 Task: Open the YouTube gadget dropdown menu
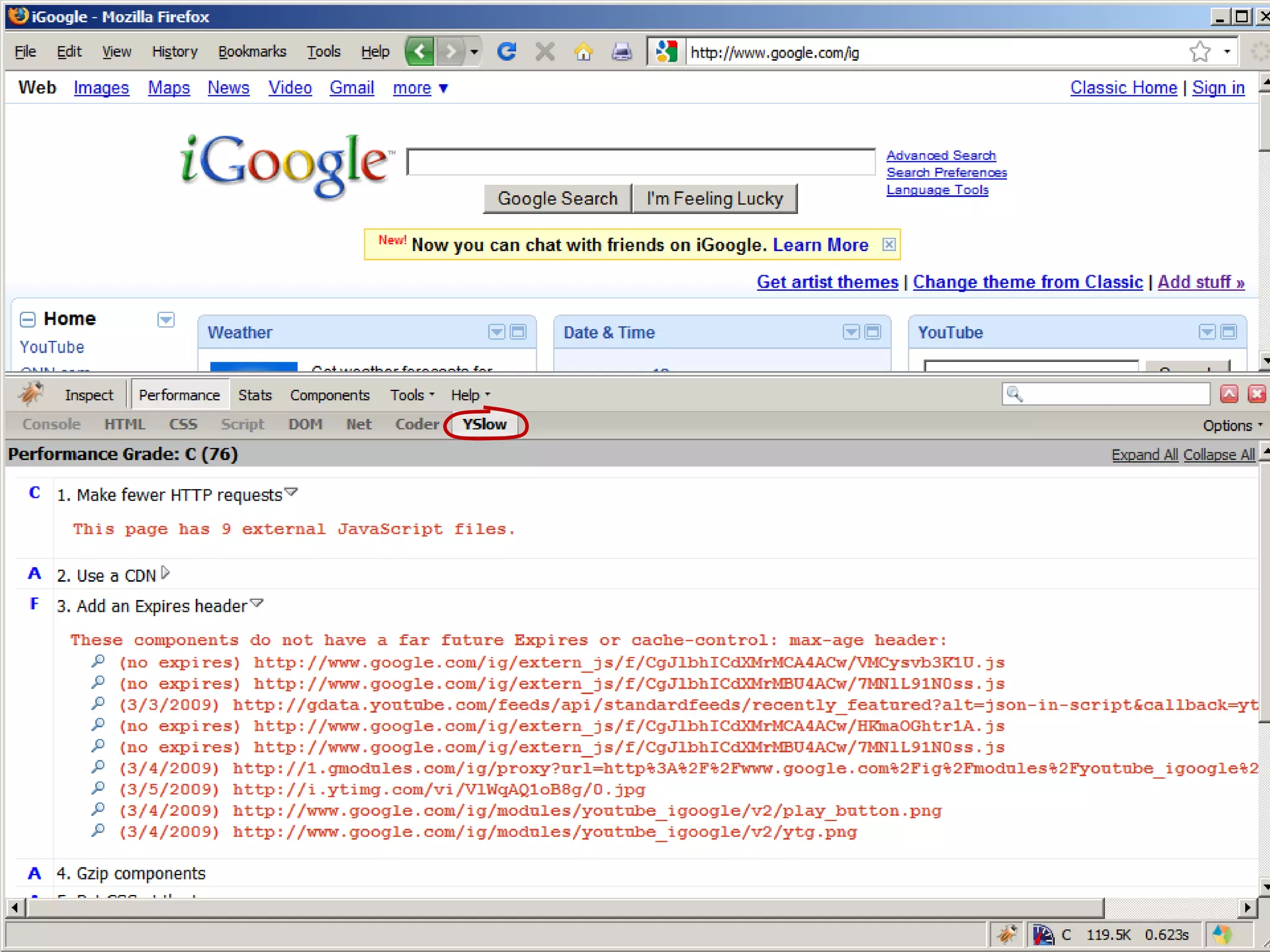click(1207, 332)
